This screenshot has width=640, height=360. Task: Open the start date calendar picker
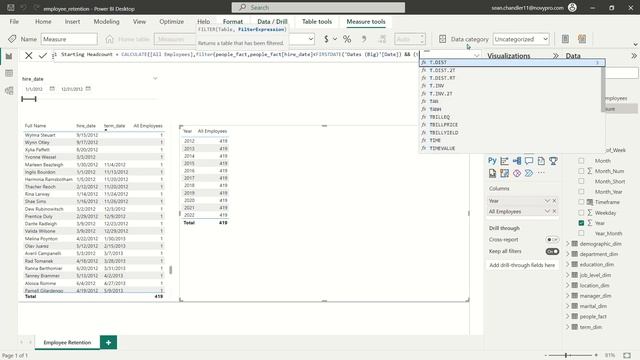[x=52, y=89]
